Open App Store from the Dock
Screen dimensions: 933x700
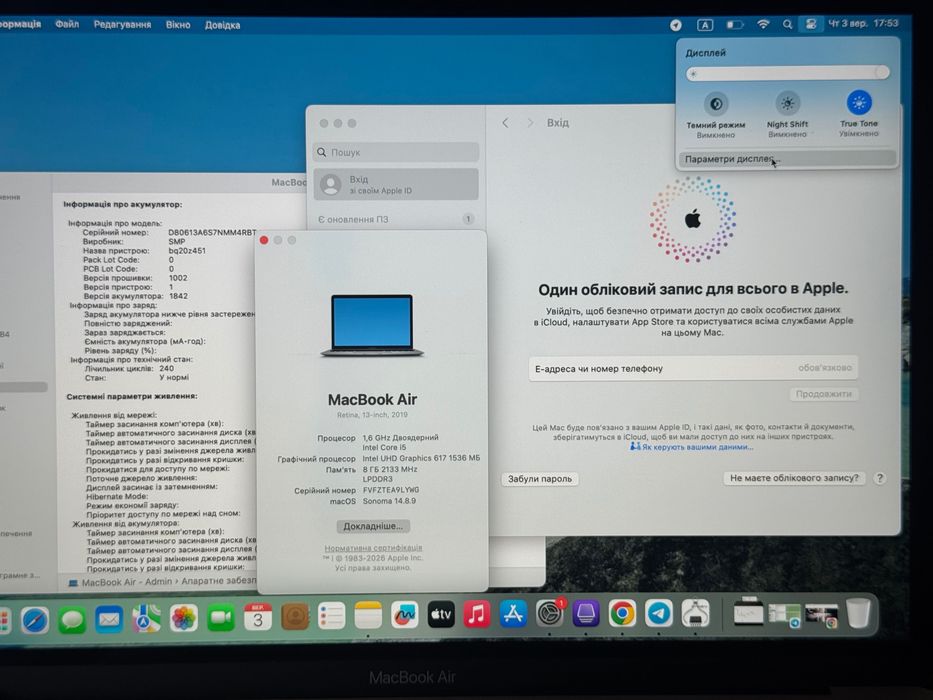pos(514,614)
